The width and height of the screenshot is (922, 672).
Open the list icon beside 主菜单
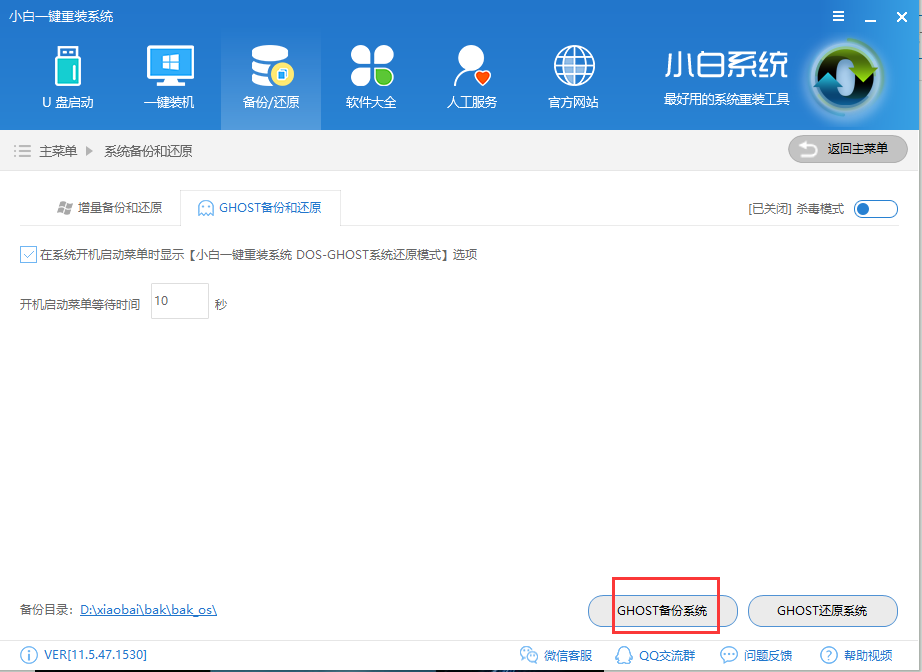point(22,149)
